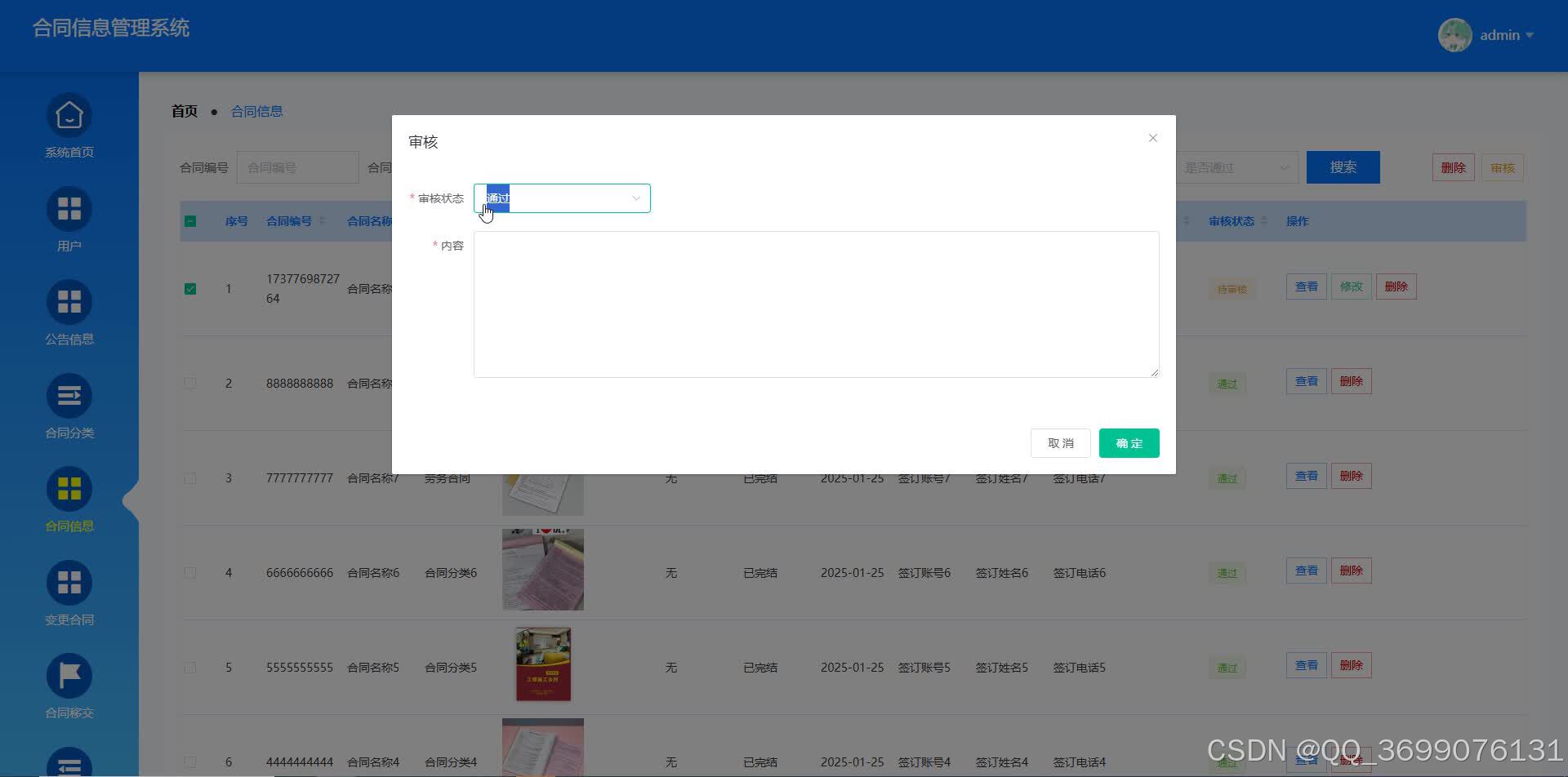
Task: Close the 审核 dialog with the X
Action: pyautogui.click(x=1153, y=138)
